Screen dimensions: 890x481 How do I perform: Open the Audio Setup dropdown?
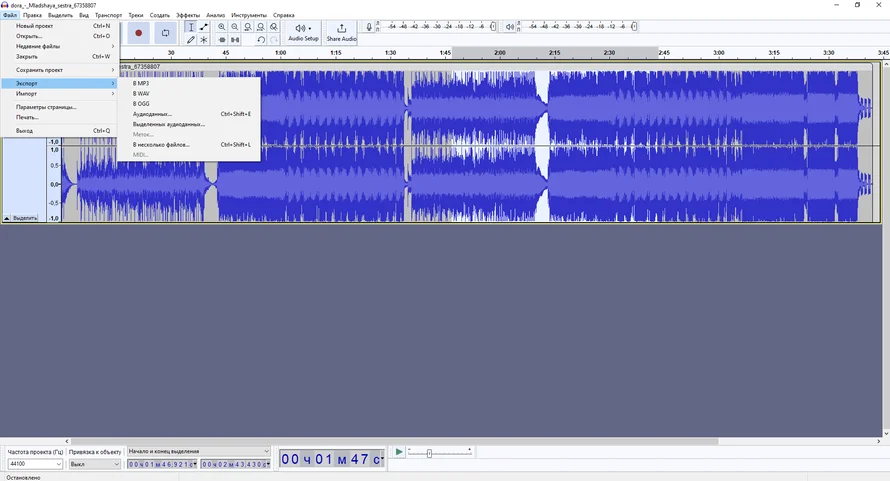point(303,33)
